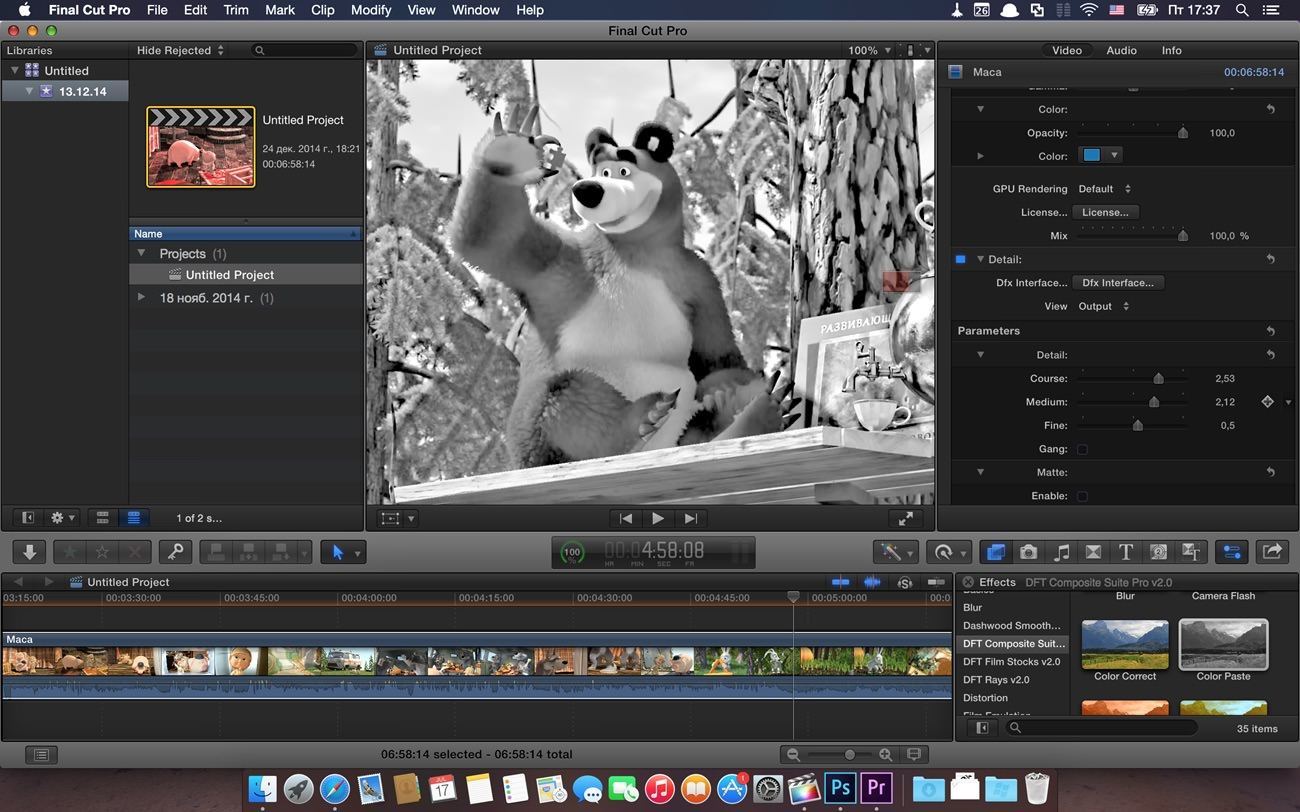Image resolution: width=1300 pixels, height=812 pixels.
Task: Jump to the next edit point
Action: point(690,518)
